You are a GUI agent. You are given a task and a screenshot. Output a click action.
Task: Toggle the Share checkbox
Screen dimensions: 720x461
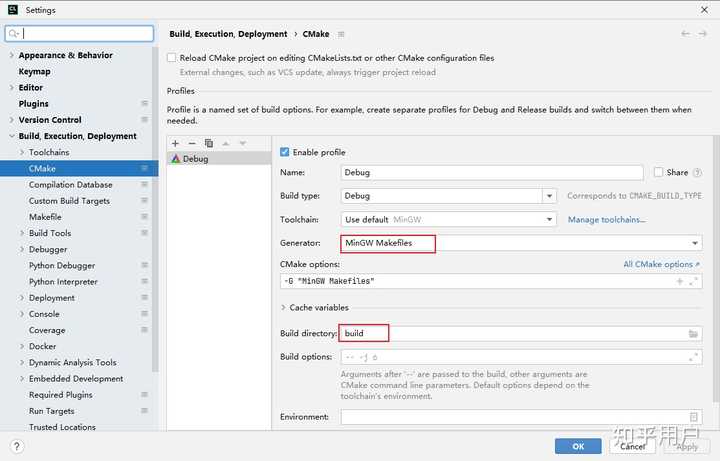pos(658,172)
